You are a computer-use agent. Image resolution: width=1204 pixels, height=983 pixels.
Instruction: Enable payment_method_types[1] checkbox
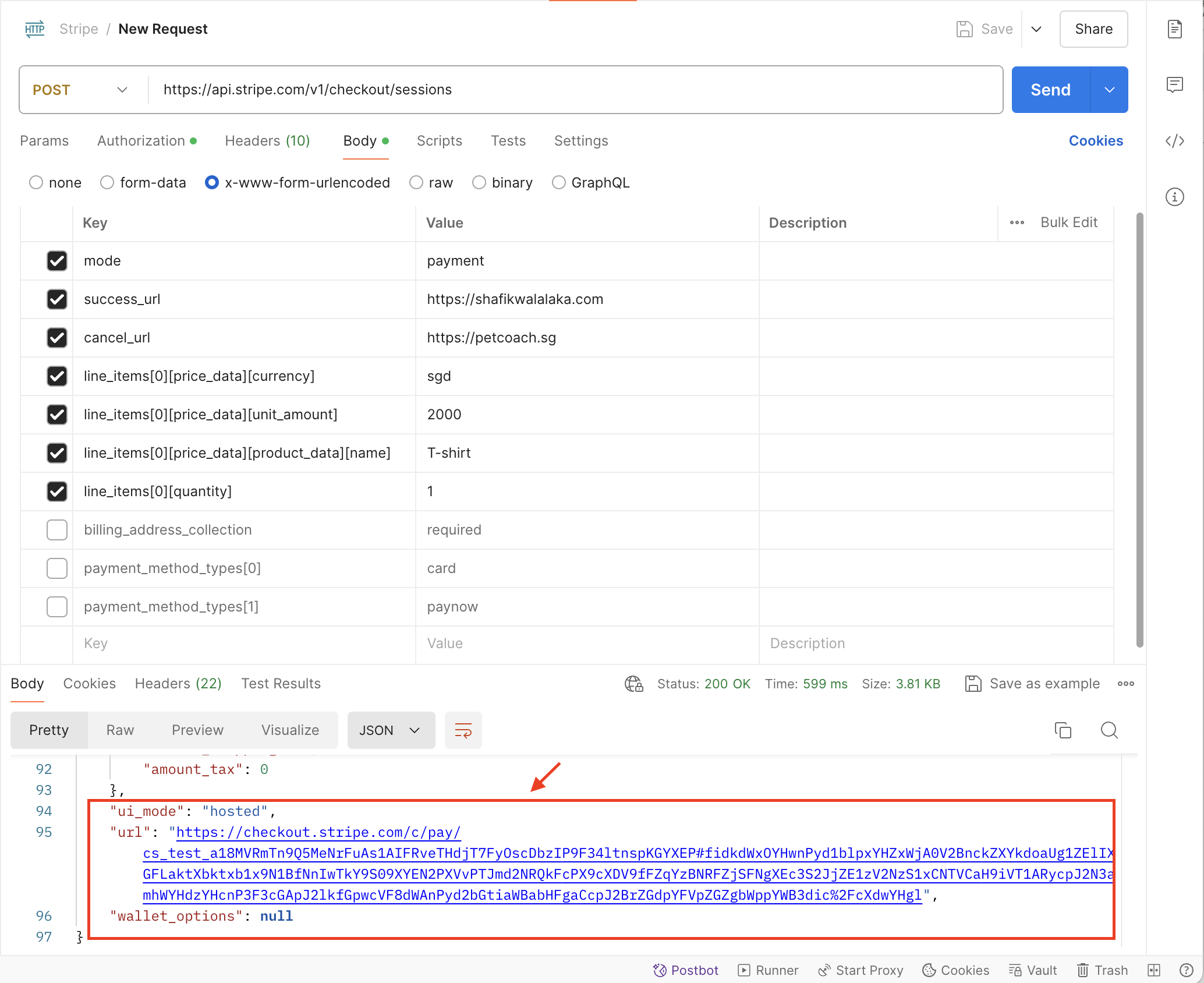(x=57, y=607)
